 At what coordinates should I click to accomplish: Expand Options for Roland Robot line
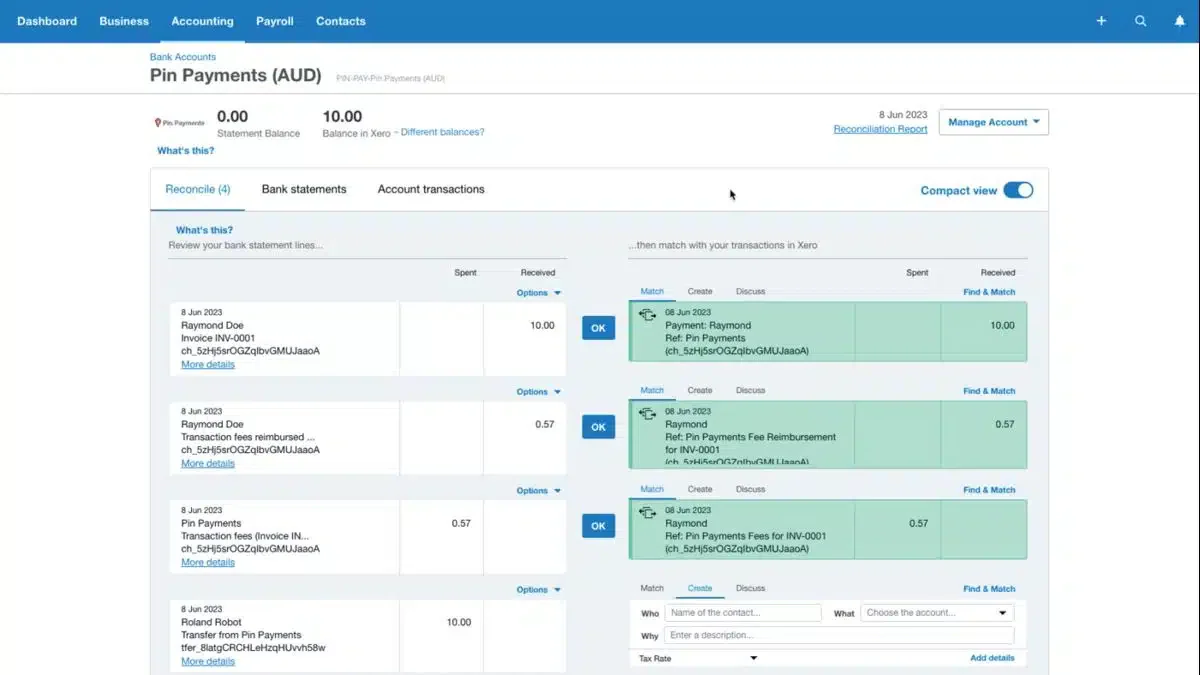click(x=539, y=590)
